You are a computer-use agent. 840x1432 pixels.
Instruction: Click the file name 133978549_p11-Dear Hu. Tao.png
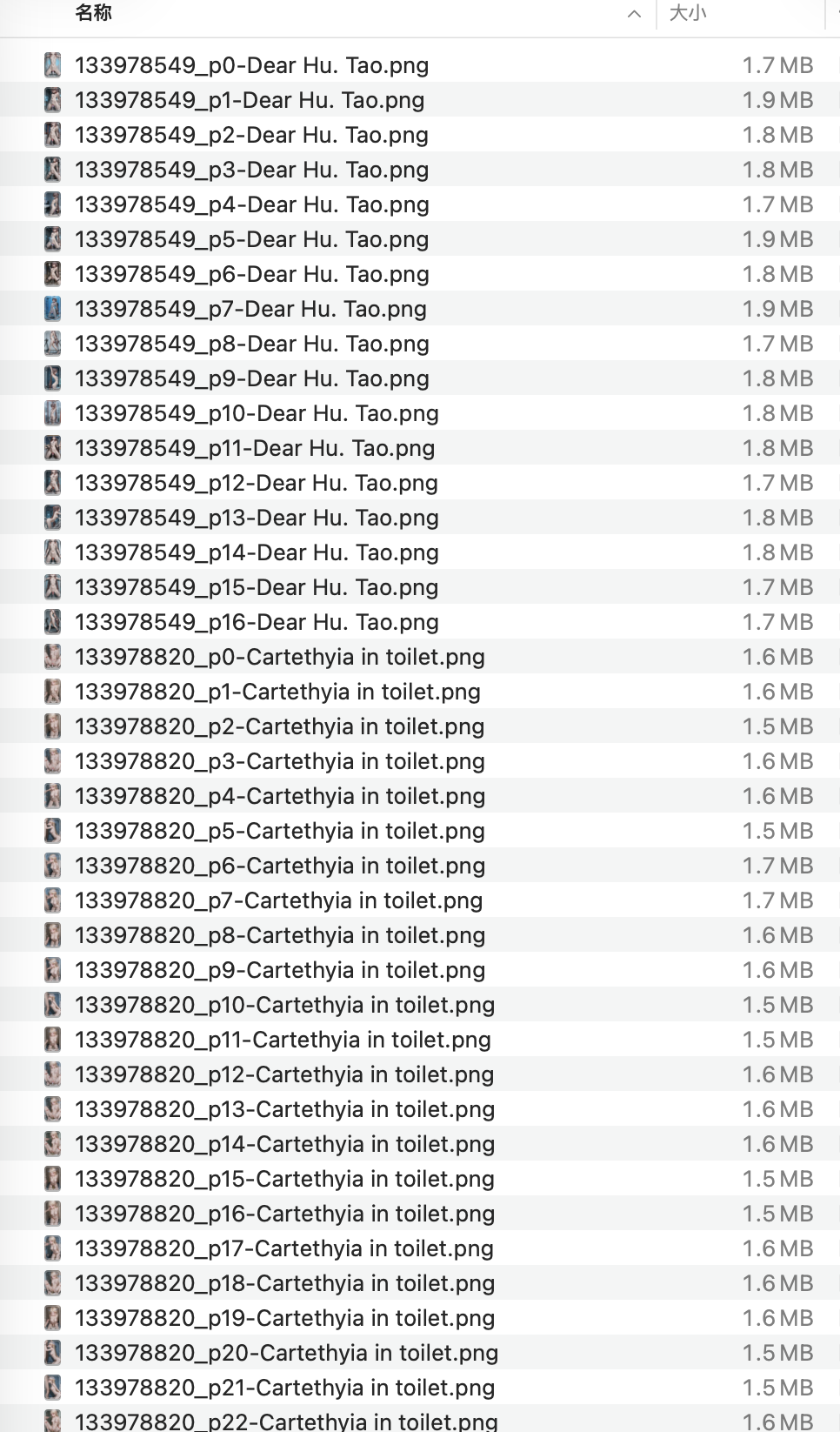pos(255,448)
